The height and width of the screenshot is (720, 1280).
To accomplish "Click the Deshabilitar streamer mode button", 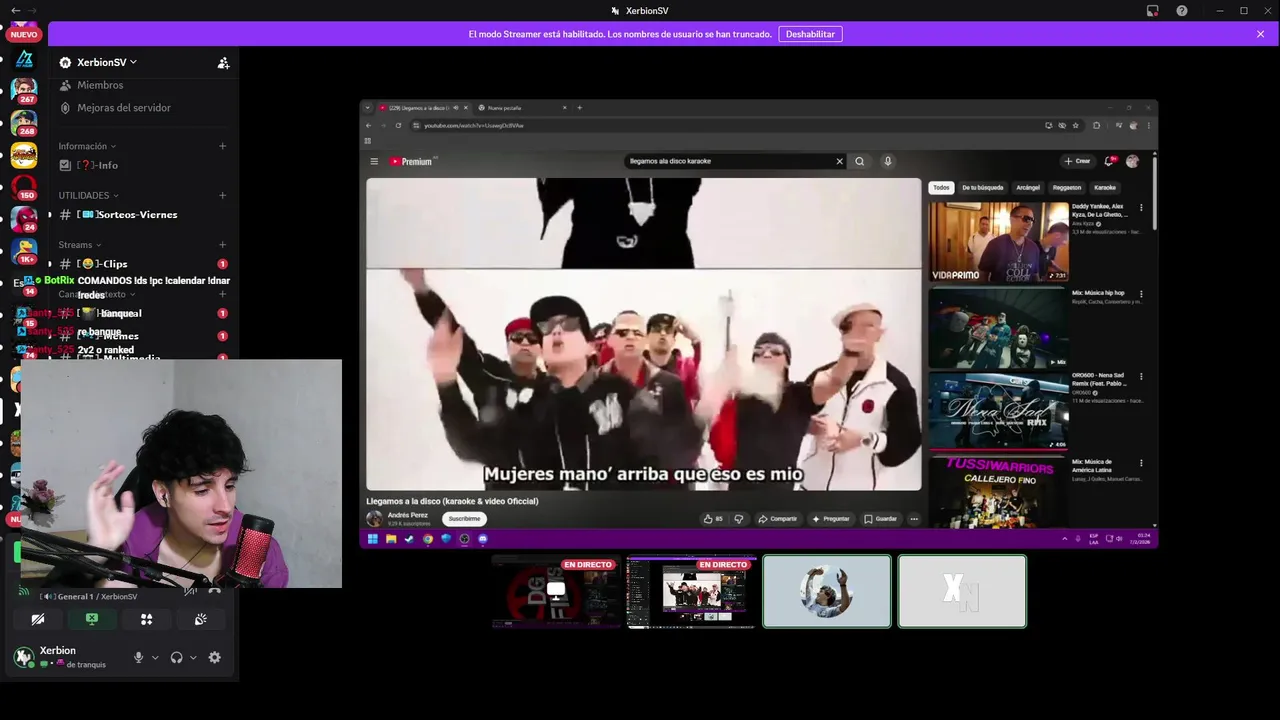I will pos(810,34).
